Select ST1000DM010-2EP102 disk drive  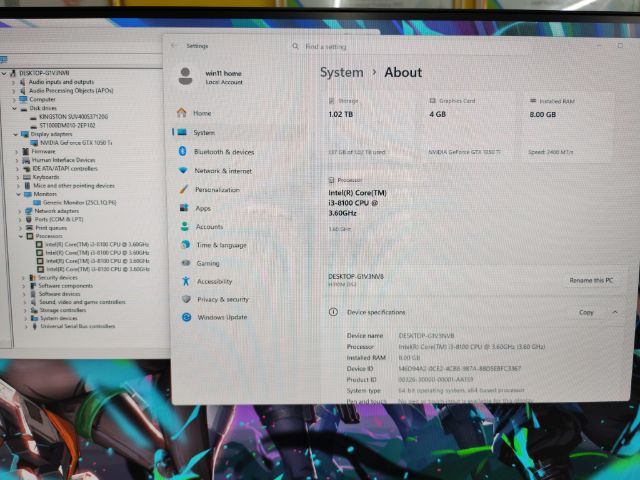tap(67, 125)
